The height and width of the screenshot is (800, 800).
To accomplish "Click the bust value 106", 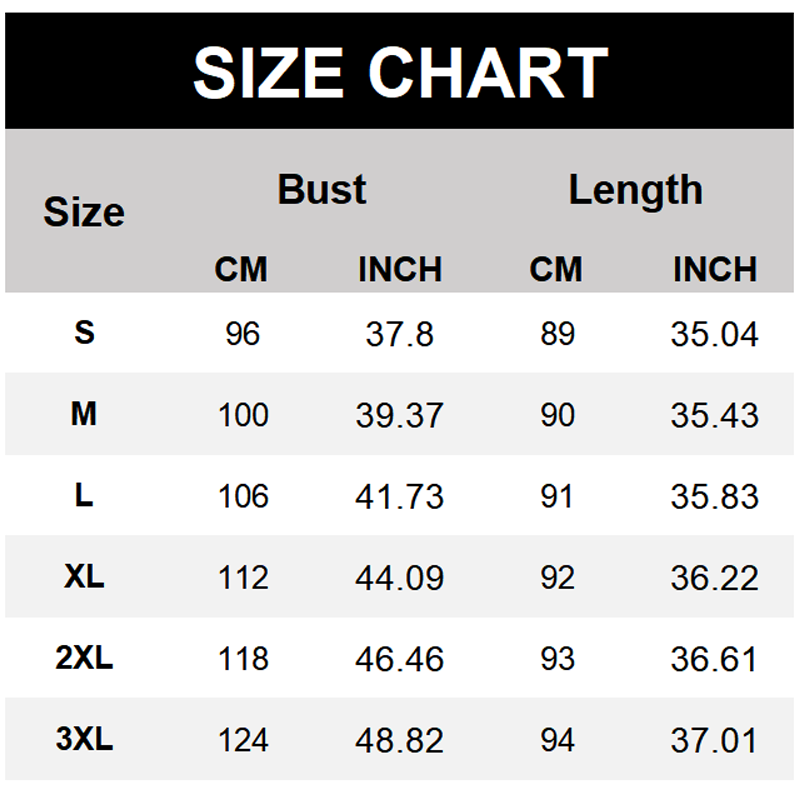I will [242, 496].
